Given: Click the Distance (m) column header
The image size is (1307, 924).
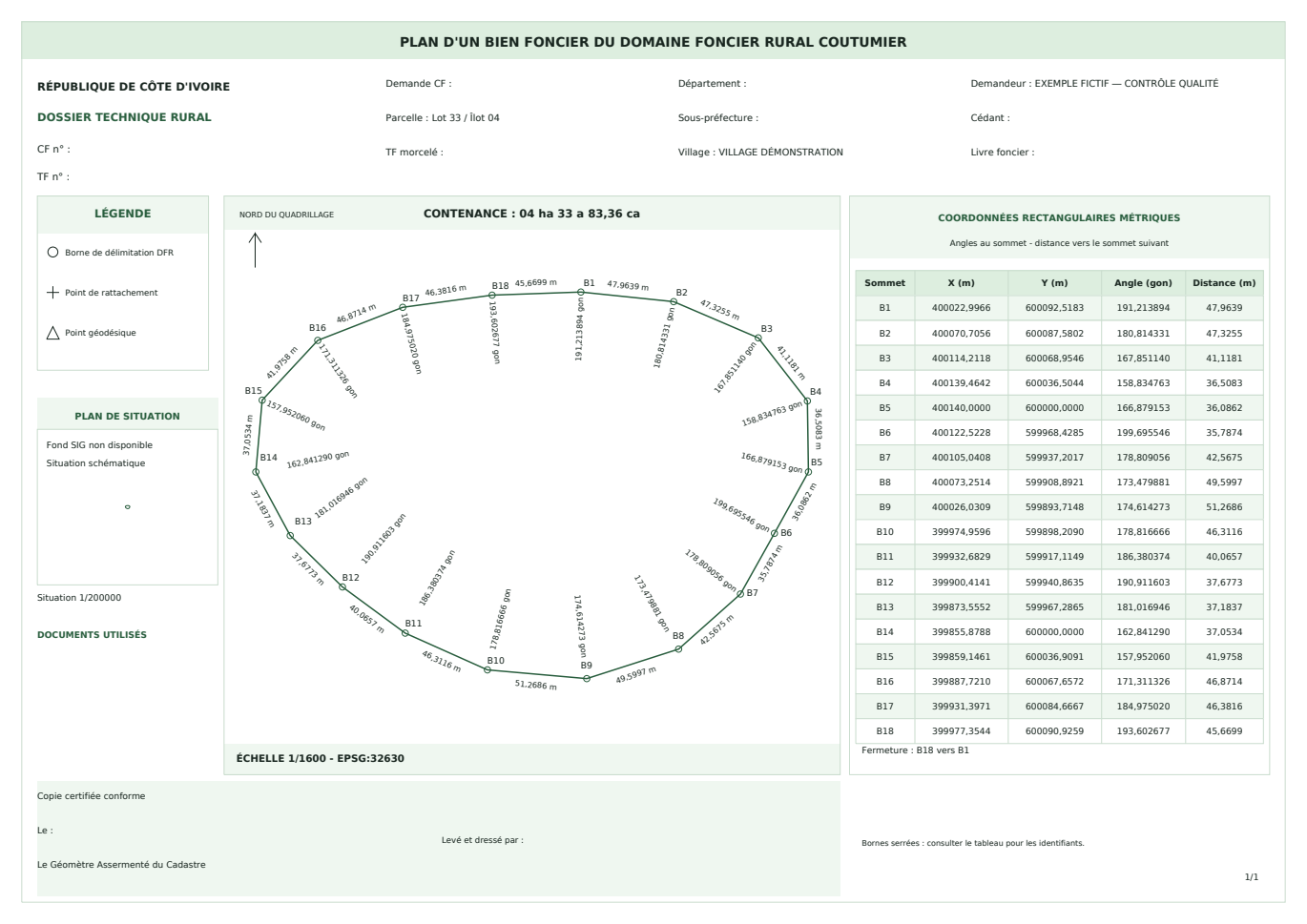Looking at the screenshot, I should click(1224, 283).
